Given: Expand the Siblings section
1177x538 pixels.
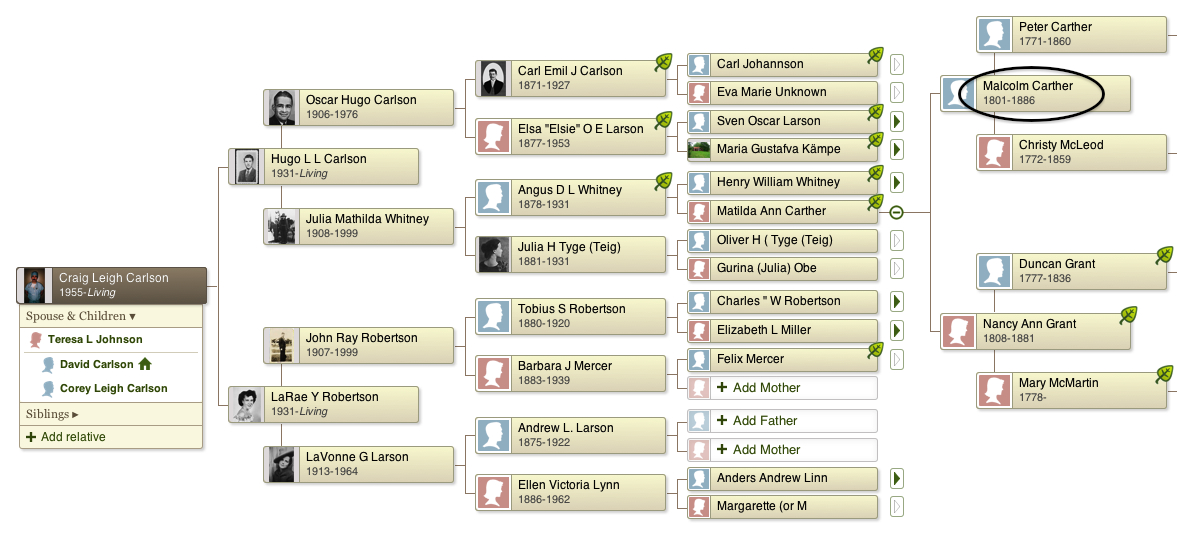Looking at the screenshot, I should pos(52,414).
